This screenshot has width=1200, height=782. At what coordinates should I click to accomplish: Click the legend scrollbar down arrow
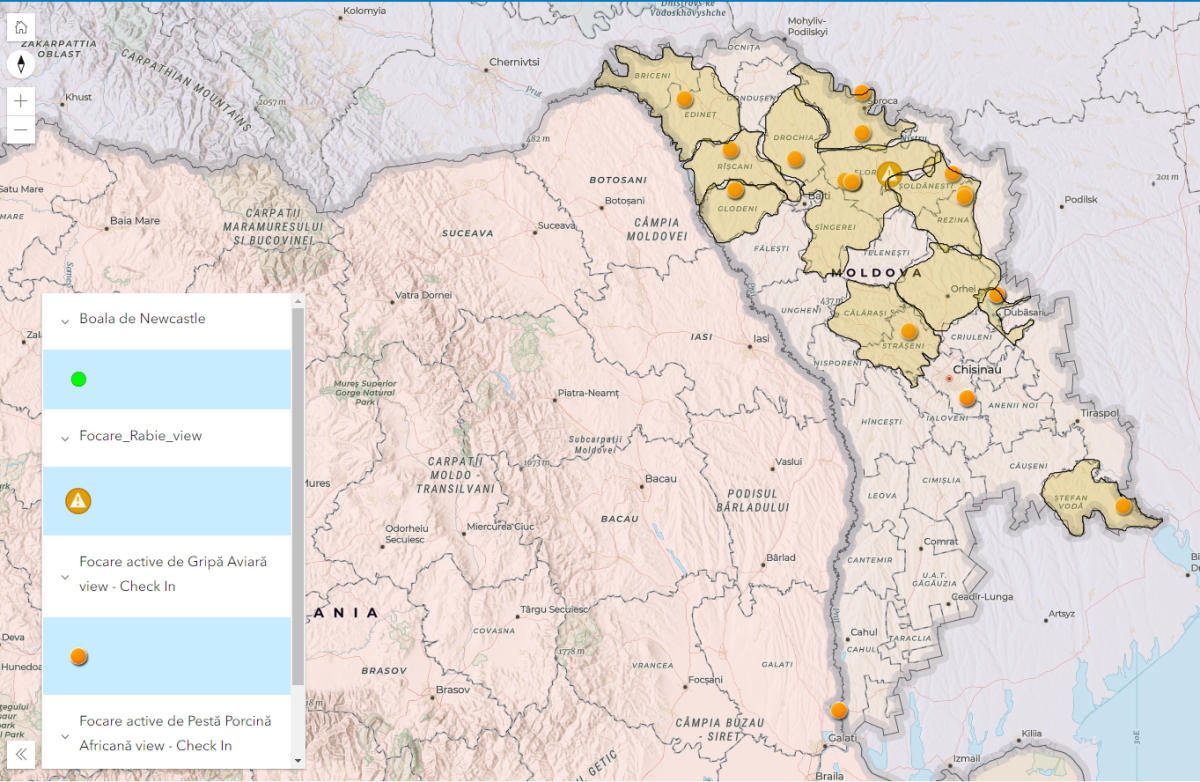pyautogui.click(x=297, y=761)
